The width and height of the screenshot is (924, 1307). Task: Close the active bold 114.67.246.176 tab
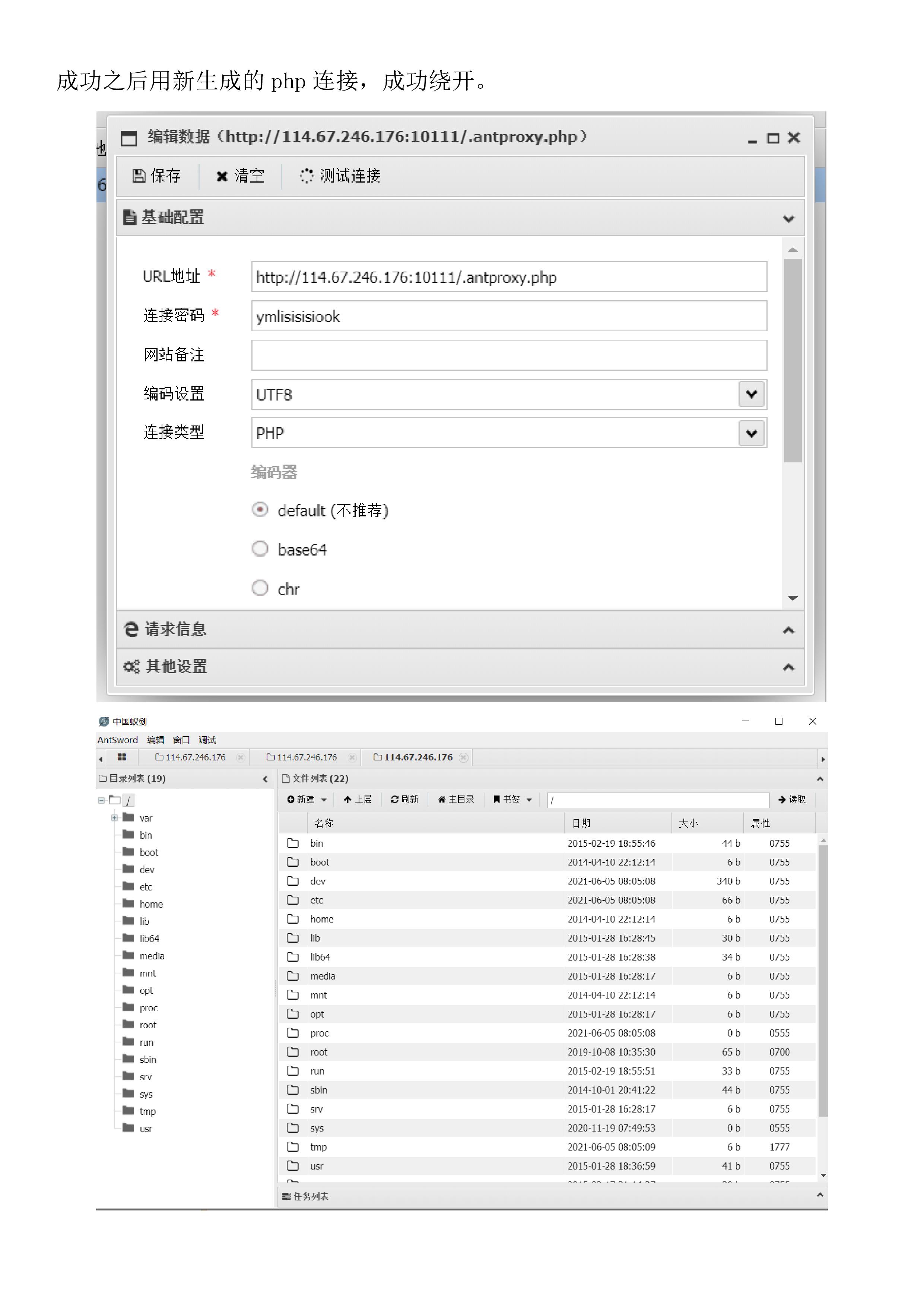tap(464, 757)
